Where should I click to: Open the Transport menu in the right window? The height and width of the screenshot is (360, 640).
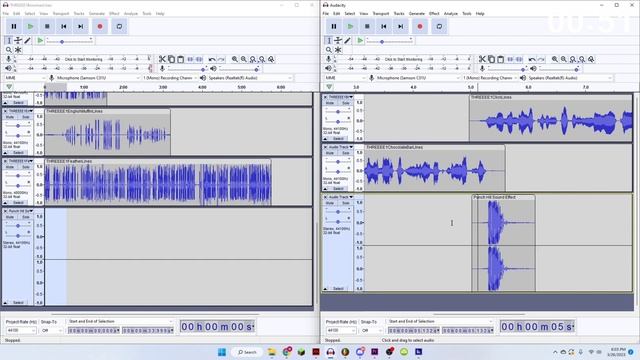point(381,13)
